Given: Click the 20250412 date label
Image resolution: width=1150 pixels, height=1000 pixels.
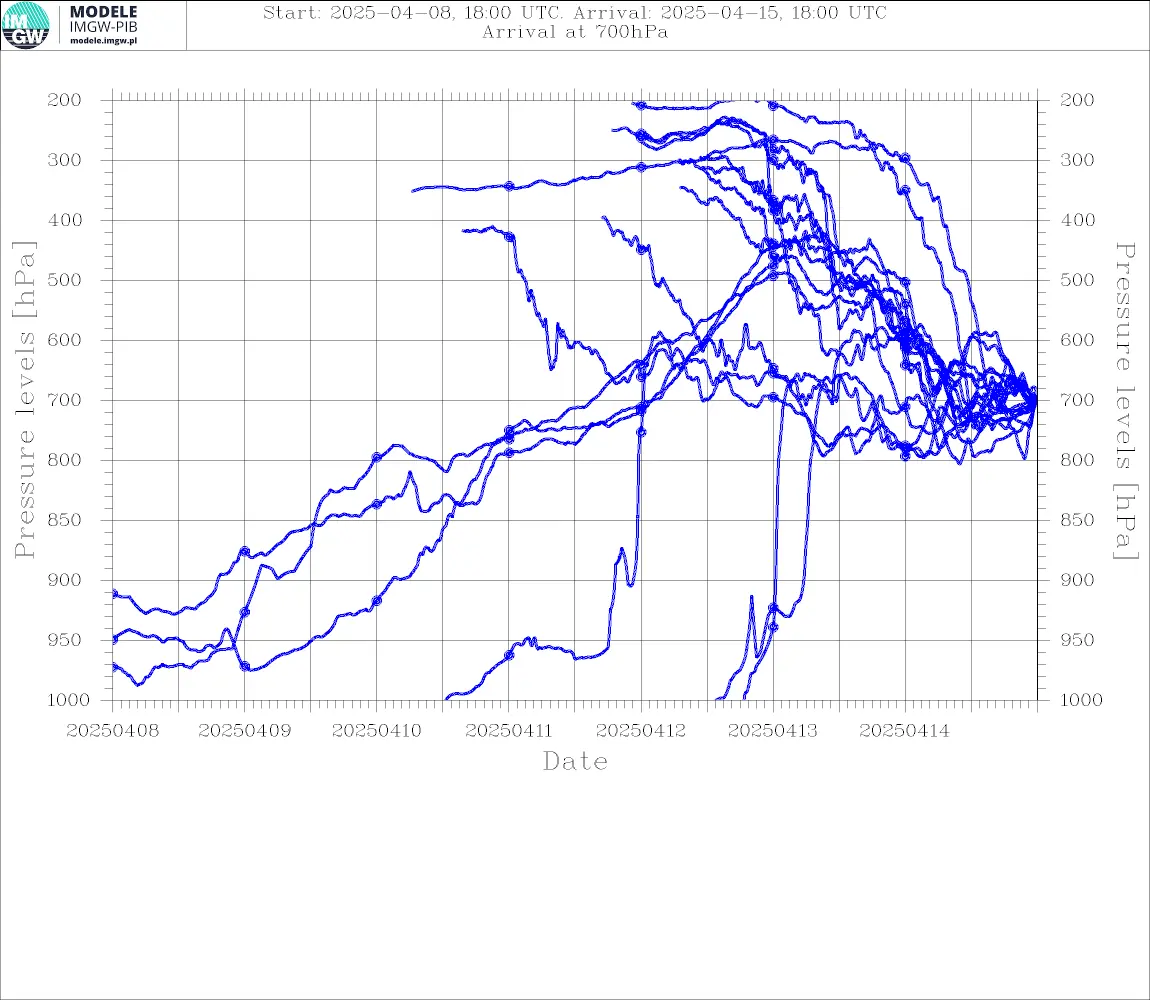Looking at the screenshot, I should click(x=641, y=731).
